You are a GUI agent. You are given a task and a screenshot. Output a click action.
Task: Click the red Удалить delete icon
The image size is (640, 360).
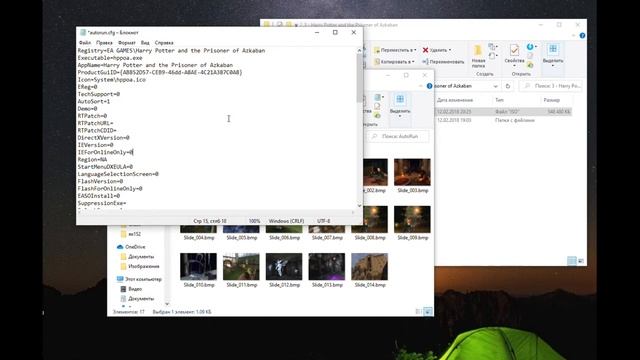tap(425, 50)
